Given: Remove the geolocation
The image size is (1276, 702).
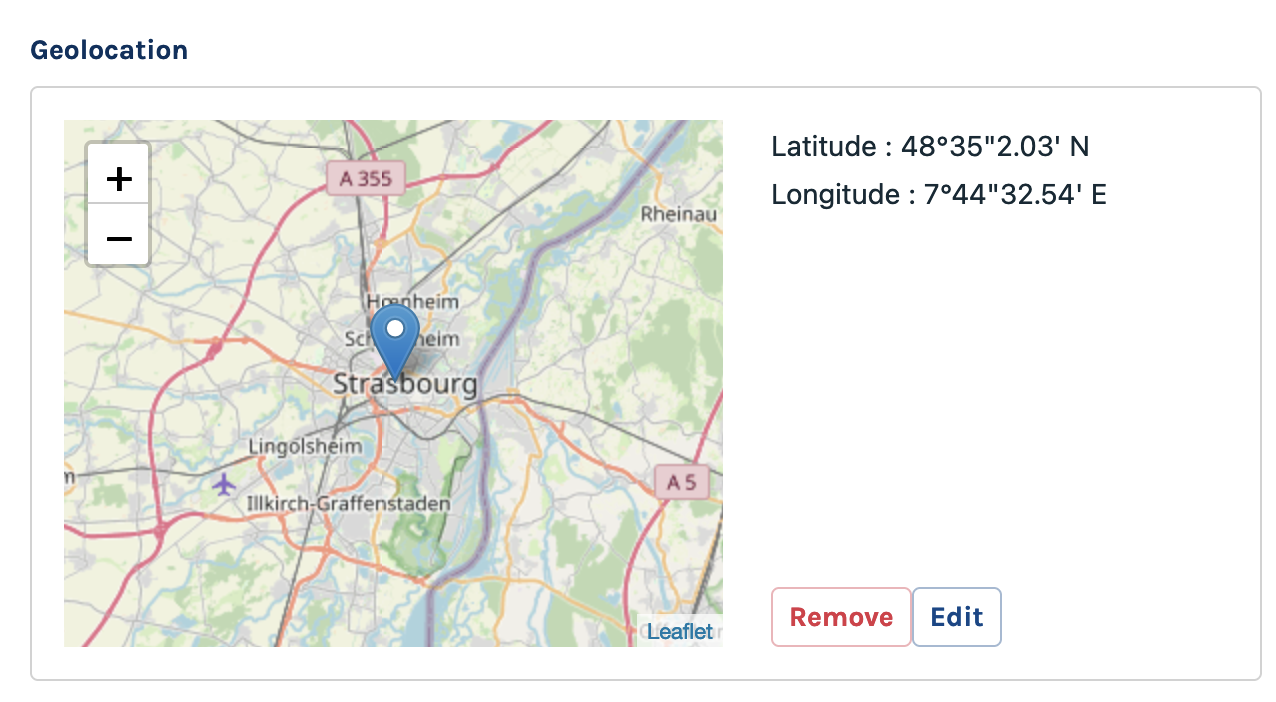Looking at the screenshot, I should coord(841,617).
